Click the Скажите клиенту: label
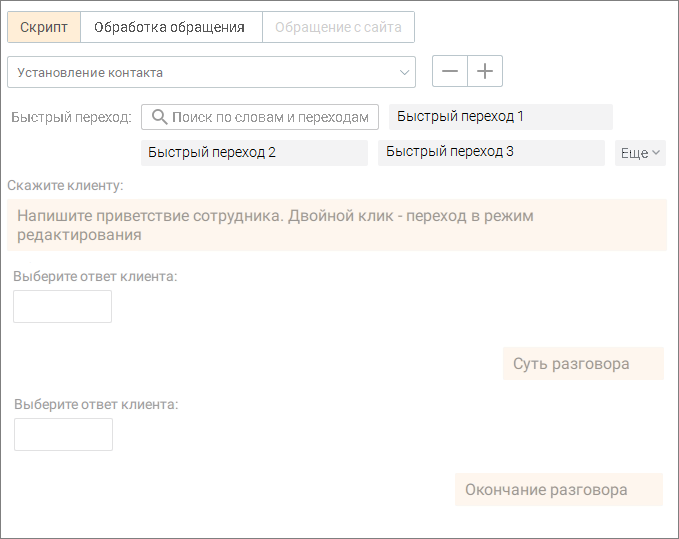The image size is (679, 539). [x=65, y=185]
